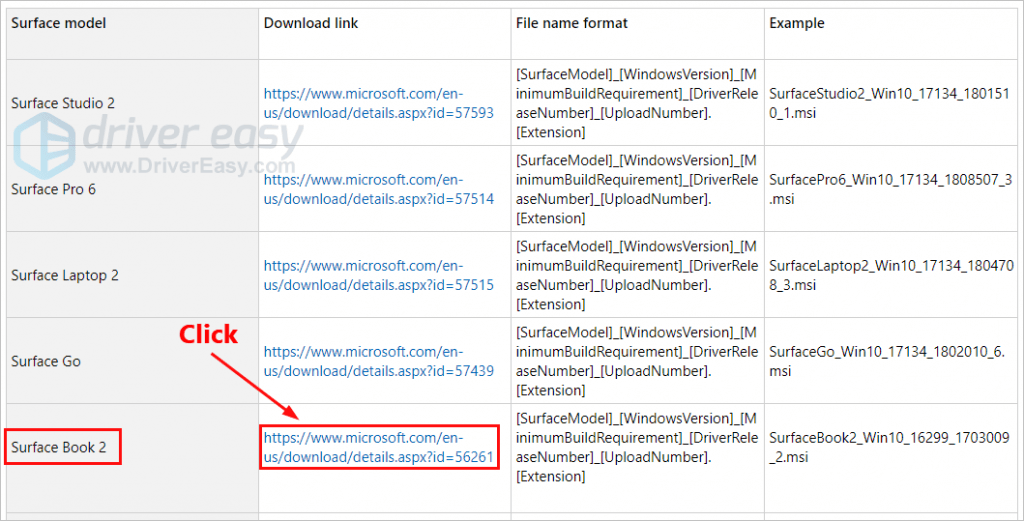Open the Surface Go download link
Image resolution: width=1024 pixels, height=521 pixels.
coord(378,361)
